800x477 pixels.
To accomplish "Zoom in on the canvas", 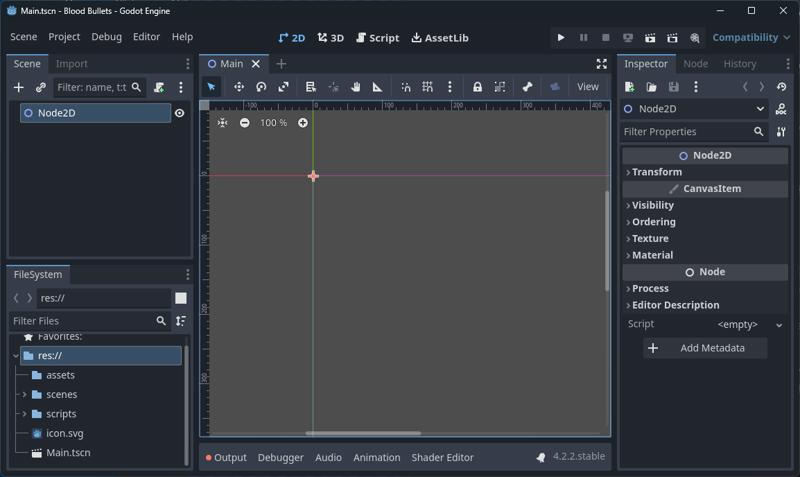I will pos(303,122).
